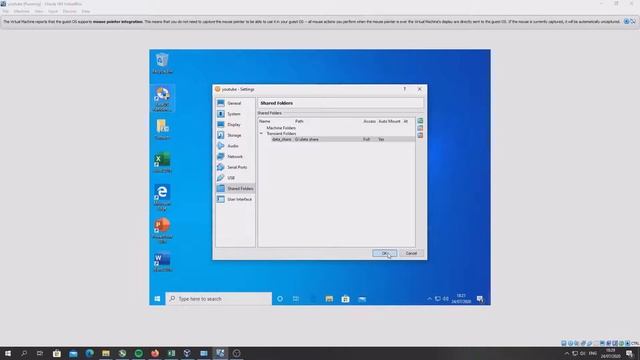640x360 pixels.
Task: Click guest taskbar clock
Action: 461,299
